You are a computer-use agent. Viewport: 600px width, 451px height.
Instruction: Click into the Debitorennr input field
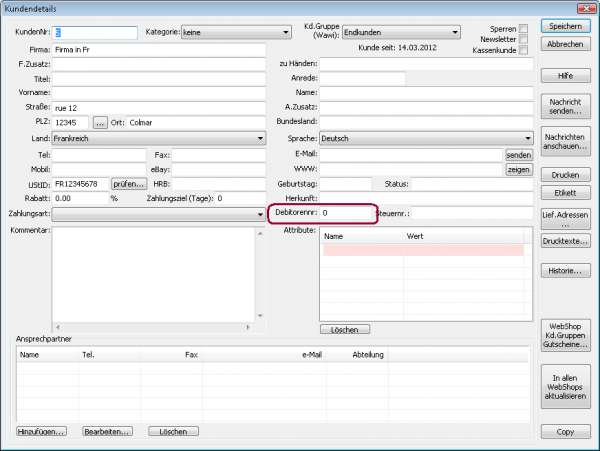pyautogui.click(x=345, y=214)
